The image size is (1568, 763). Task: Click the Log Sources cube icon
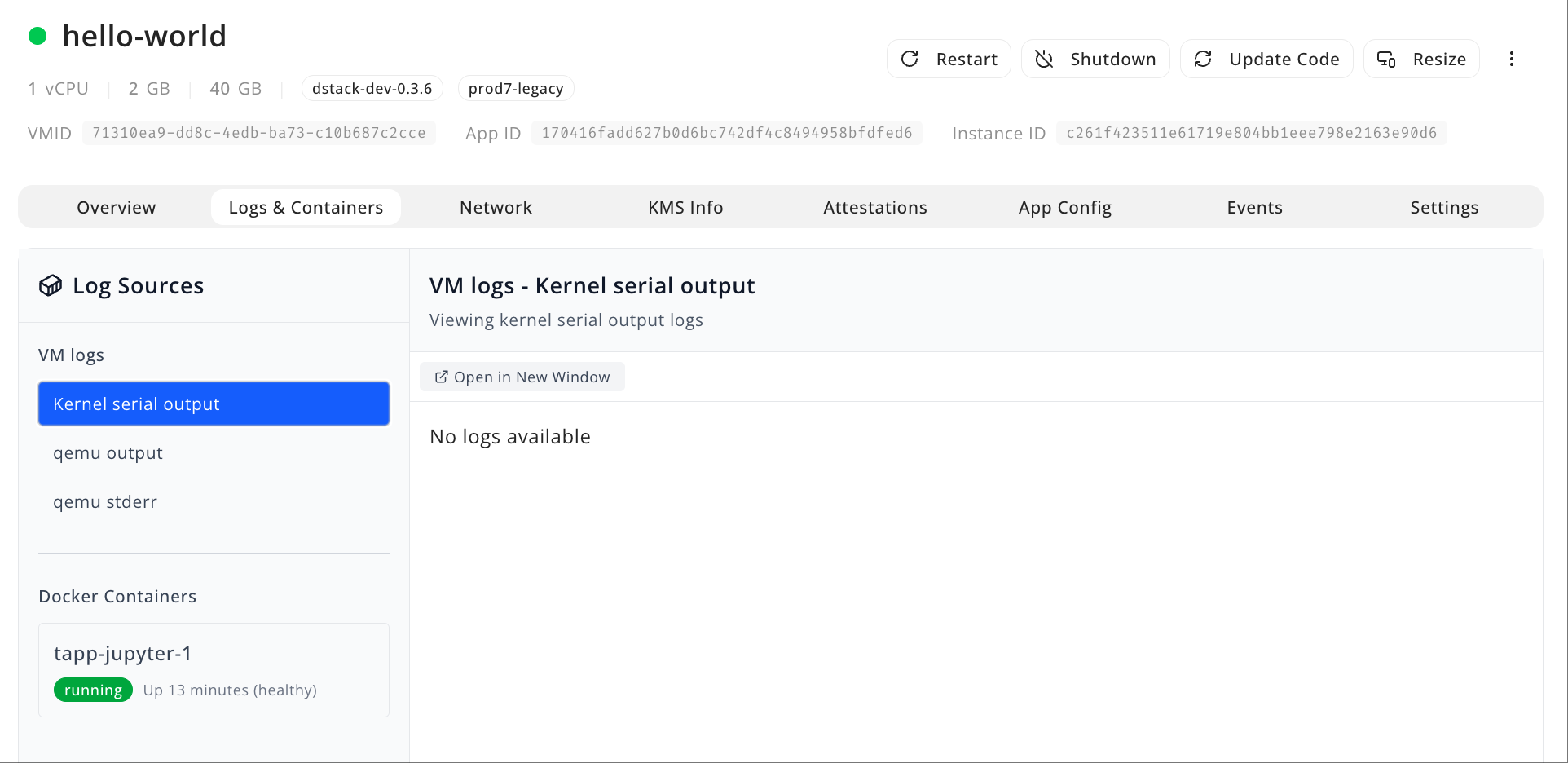(x=51, y=285)
